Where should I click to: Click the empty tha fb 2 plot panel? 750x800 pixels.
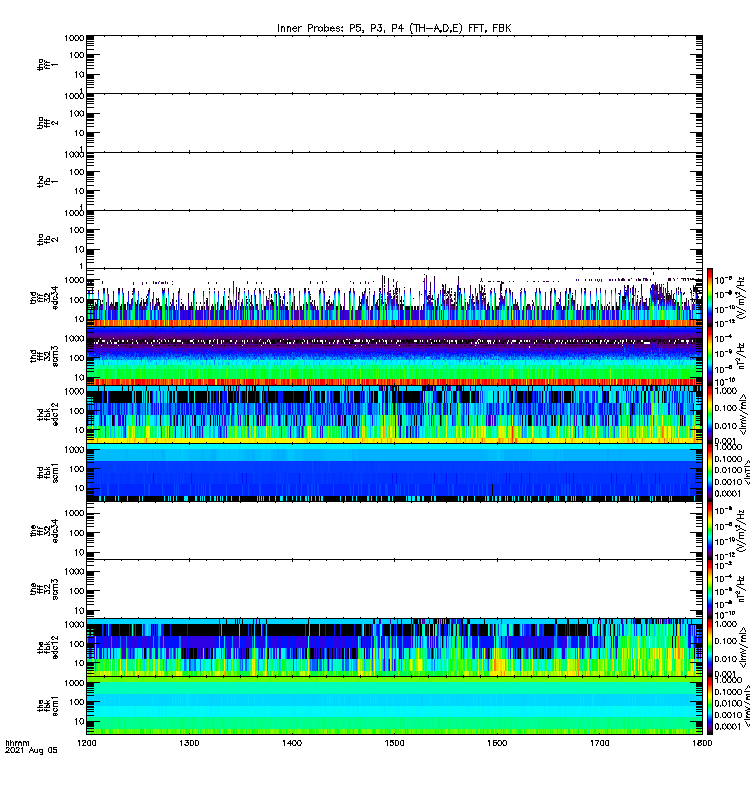[394, 239]
